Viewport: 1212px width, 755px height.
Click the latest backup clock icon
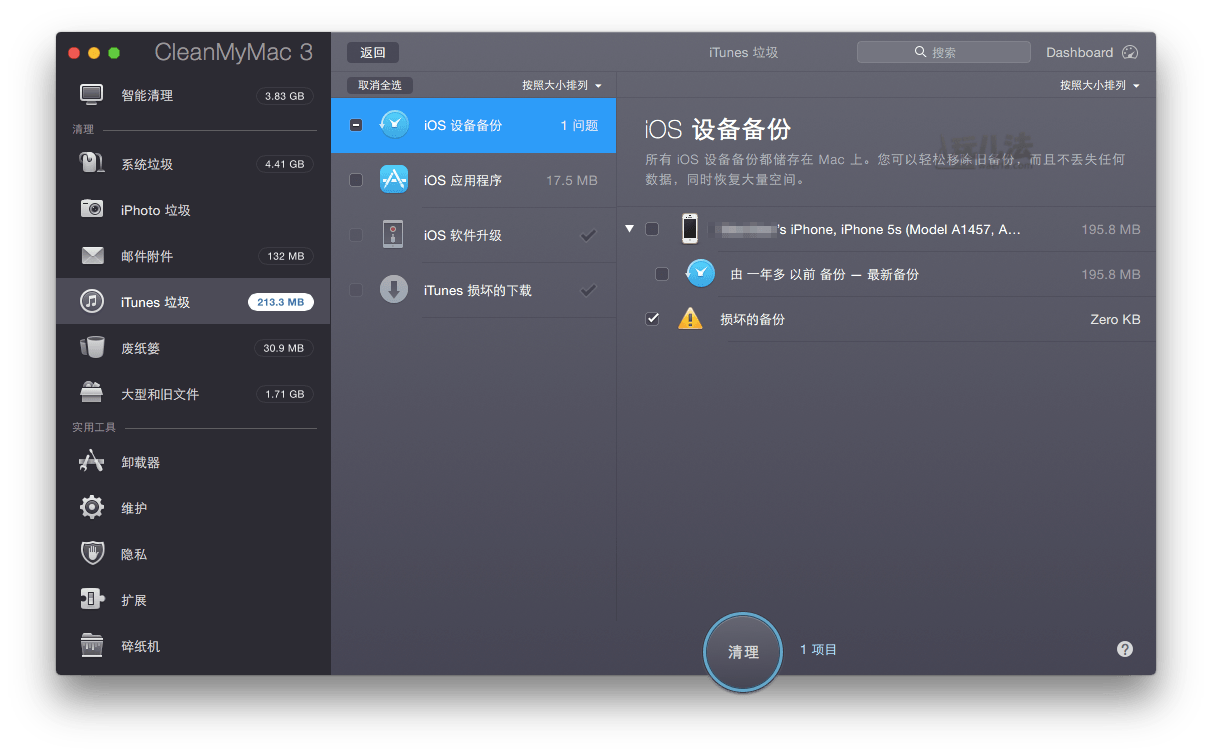point(700,273)
